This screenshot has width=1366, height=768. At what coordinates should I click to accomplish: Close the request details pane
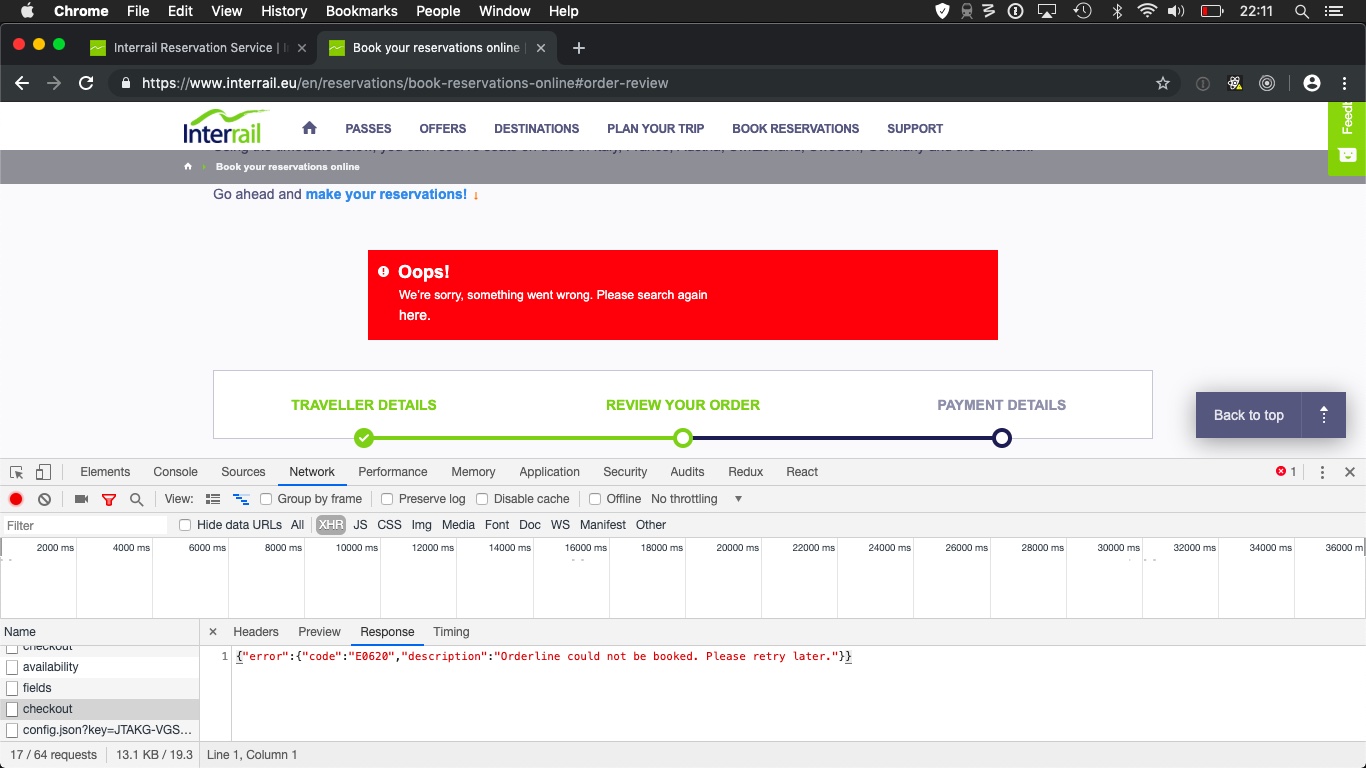213,632
